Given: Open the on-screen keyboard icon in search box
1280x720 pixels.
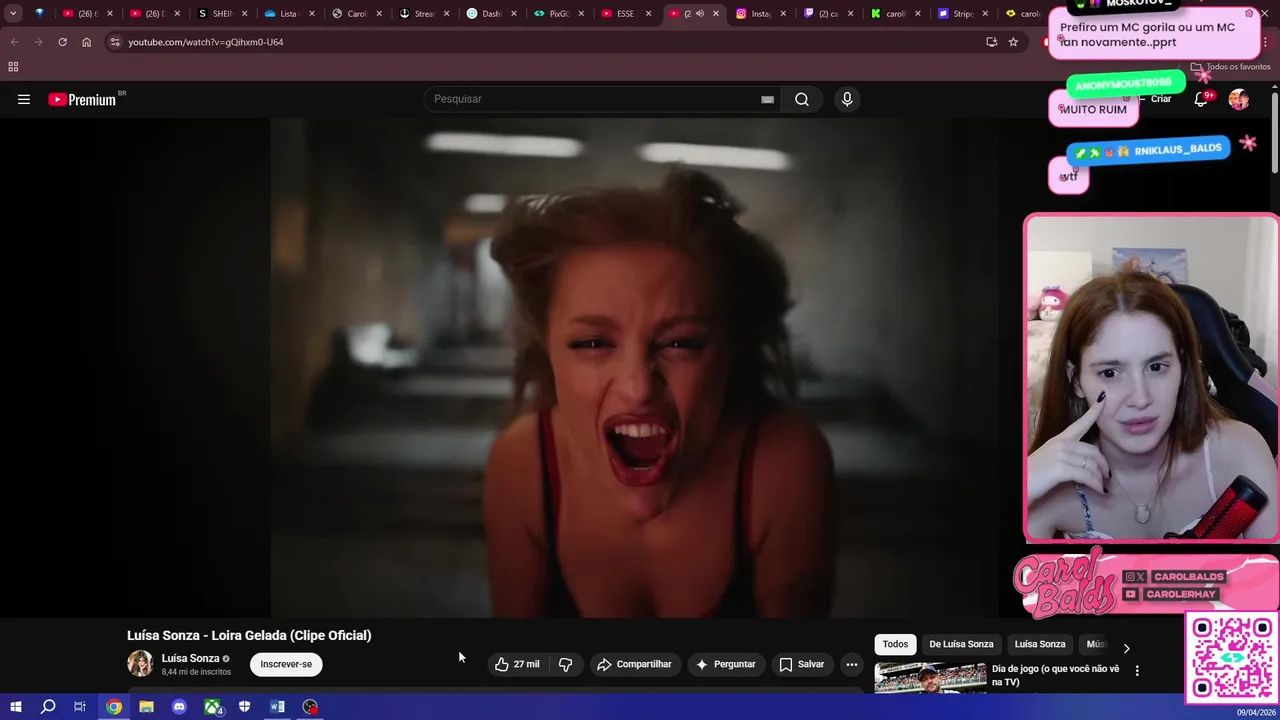Looking at the screenshot, I should coord(767,99).
